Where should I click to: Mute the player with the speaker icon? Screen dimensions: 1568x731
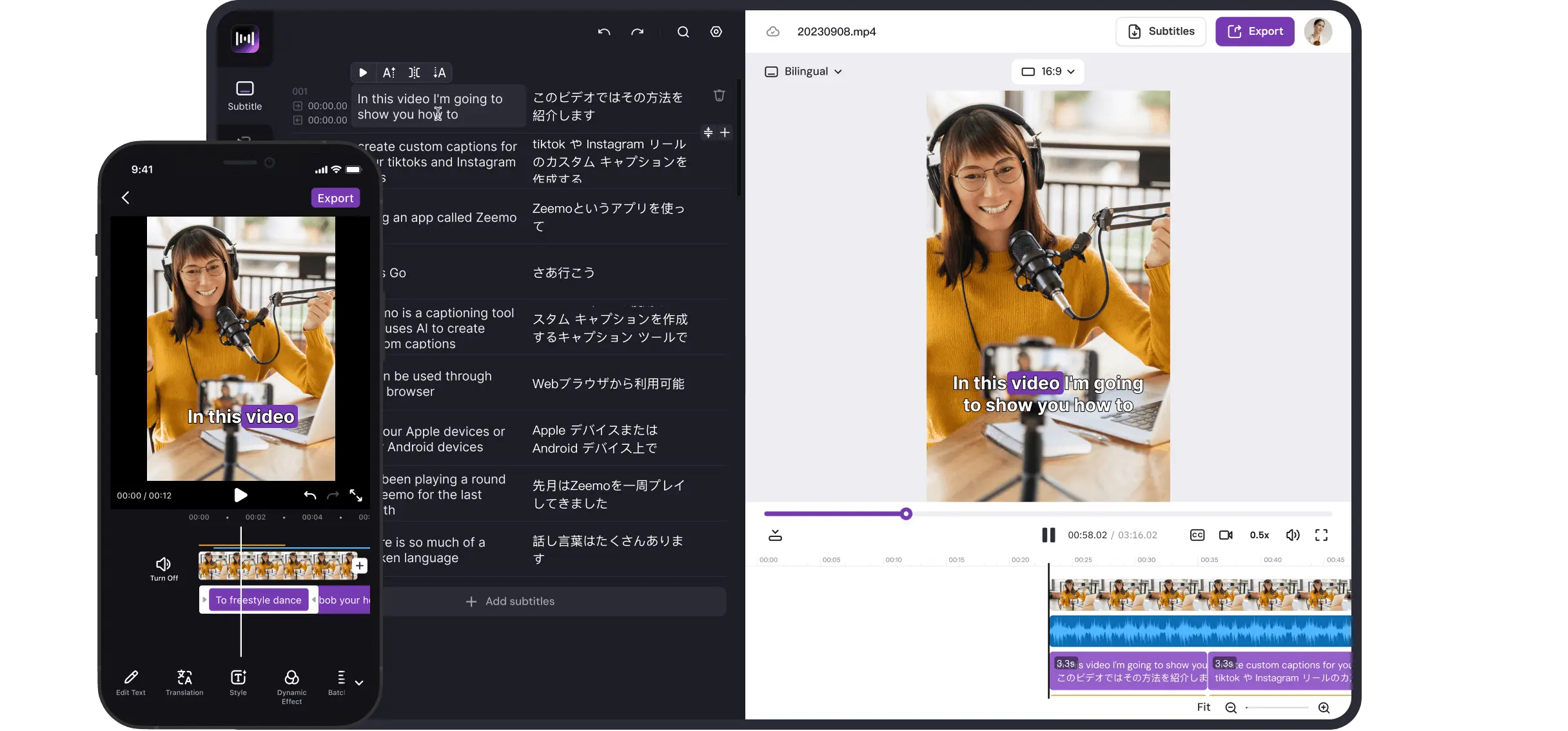coord(1292,535)
